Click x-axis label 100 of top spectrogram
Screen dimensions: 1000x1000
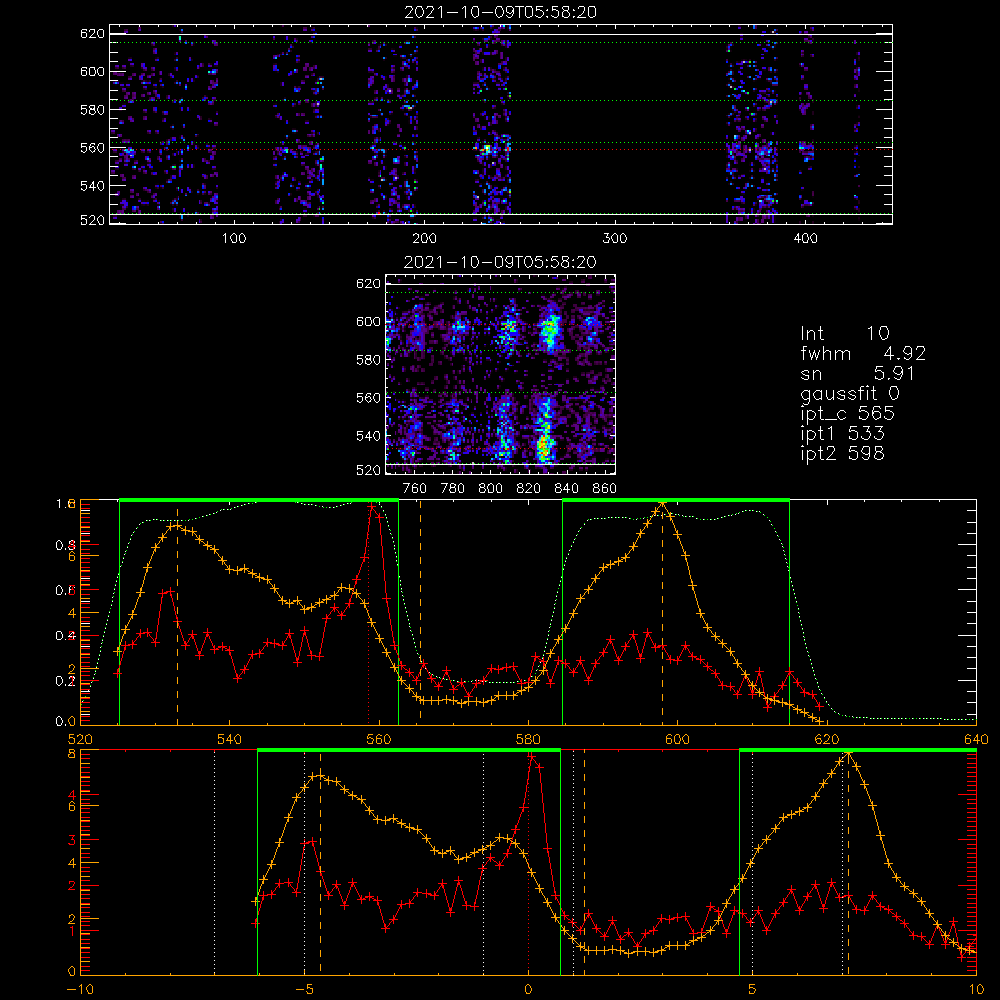[234, 239]
